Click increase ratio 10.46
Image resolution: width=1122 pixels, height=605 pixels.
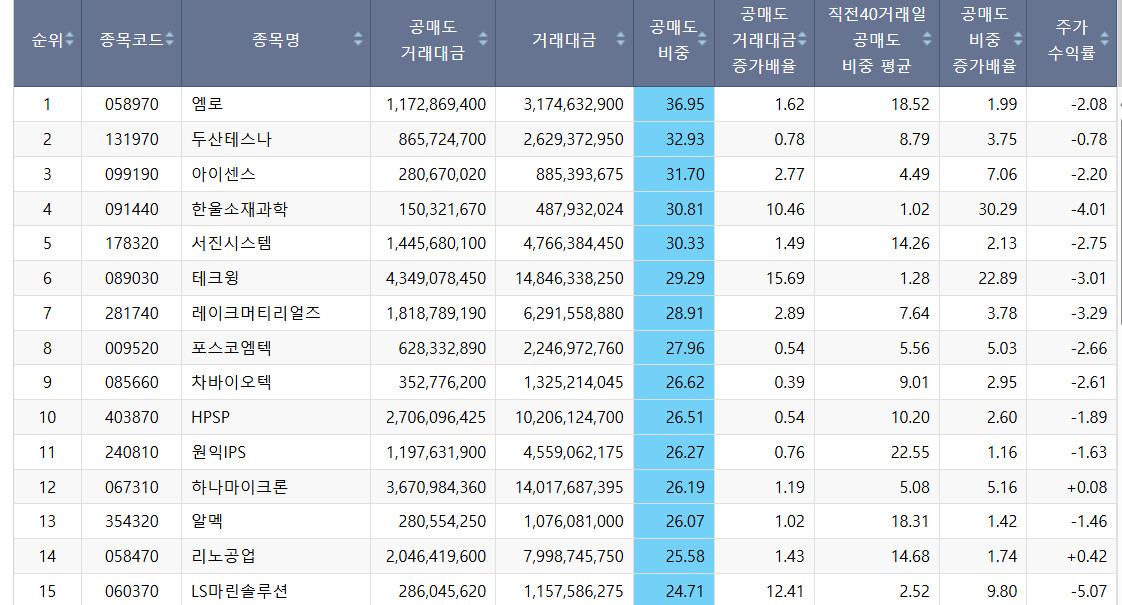click(x=785, y=209)
